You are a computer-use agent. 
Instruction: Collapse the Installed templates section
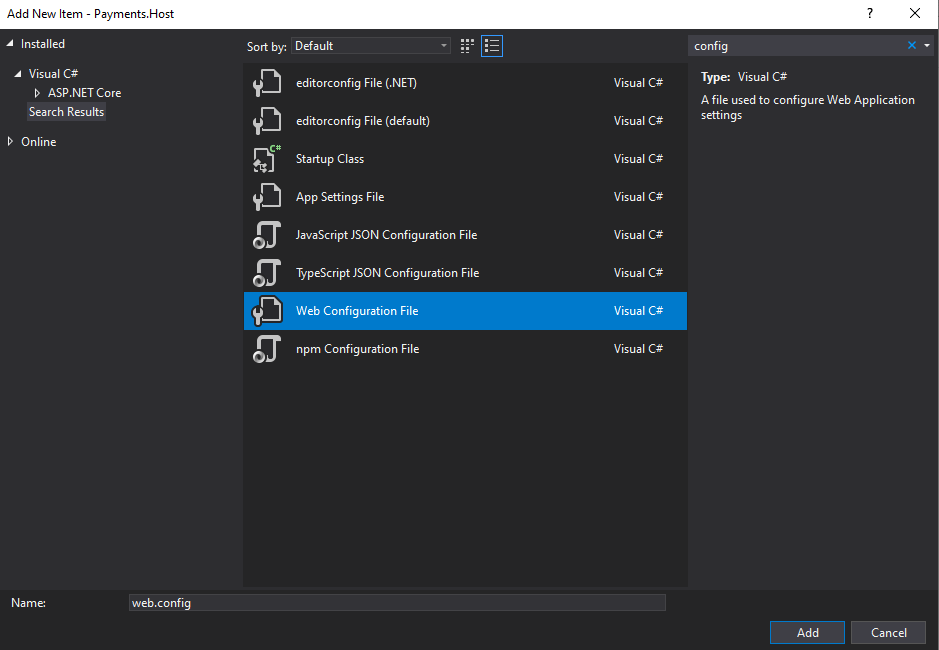click(11, 44)
